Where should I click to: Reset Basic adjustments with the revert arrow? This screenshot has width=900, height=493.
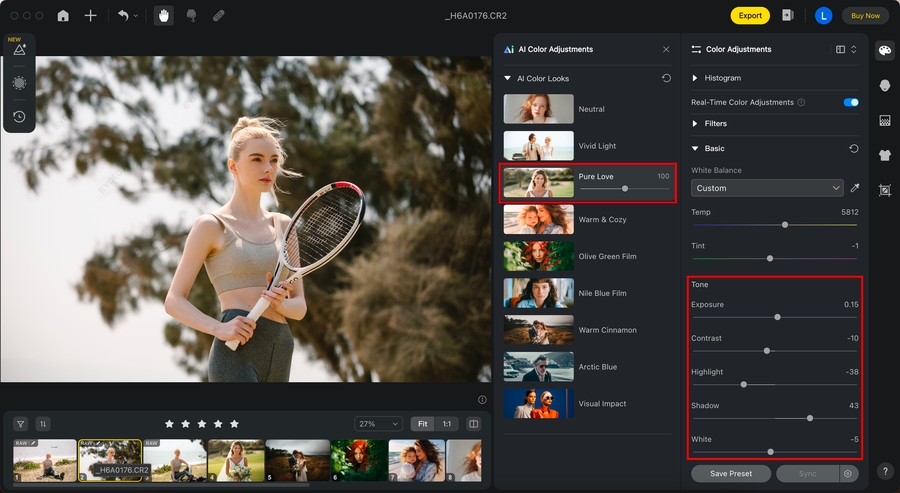click(853, 149)
